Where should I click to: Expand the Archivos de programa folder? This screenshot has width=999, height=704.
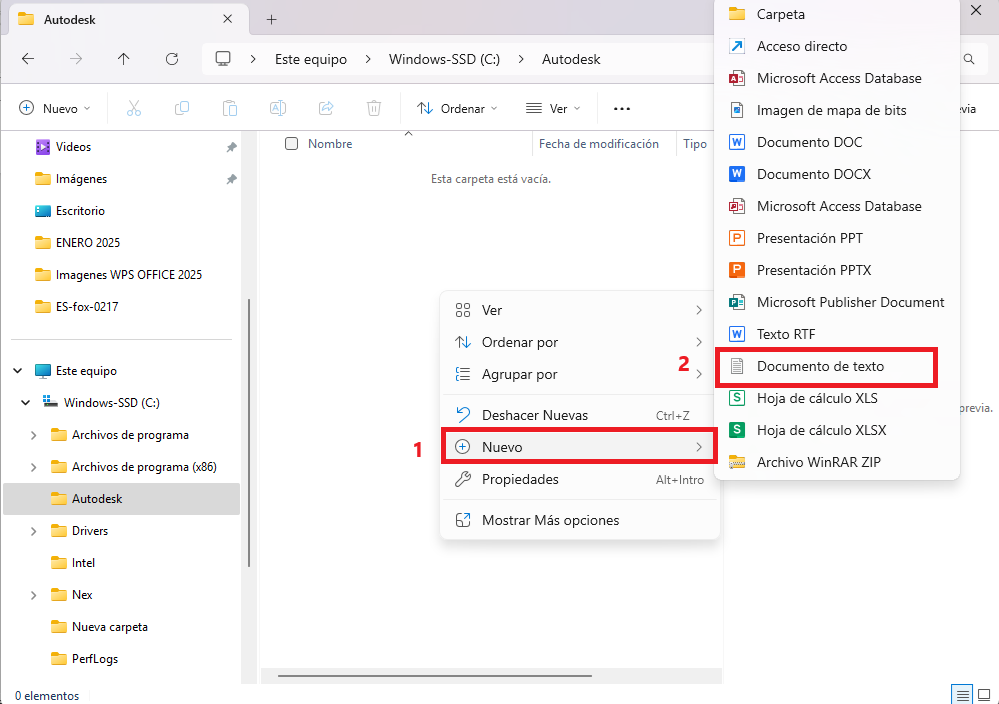click(x=34, y=435)
